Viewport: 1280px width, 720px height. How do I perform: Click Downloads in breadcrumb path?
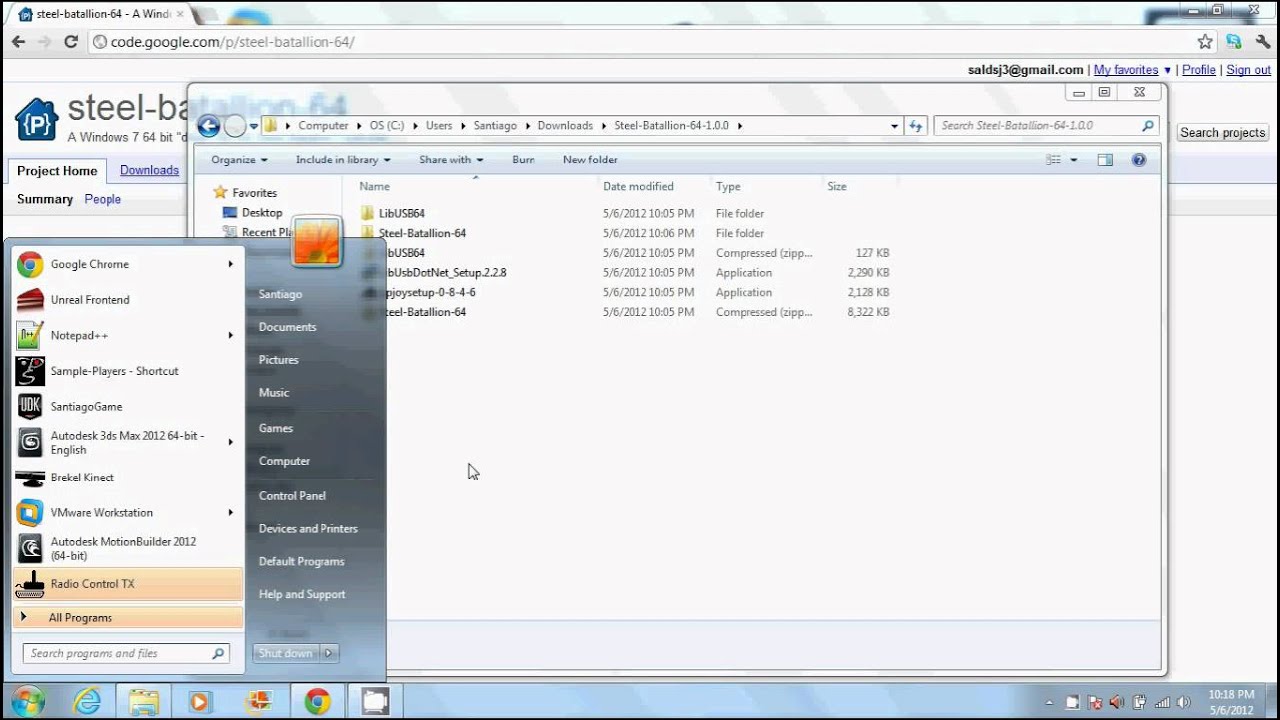click(565, 126)
